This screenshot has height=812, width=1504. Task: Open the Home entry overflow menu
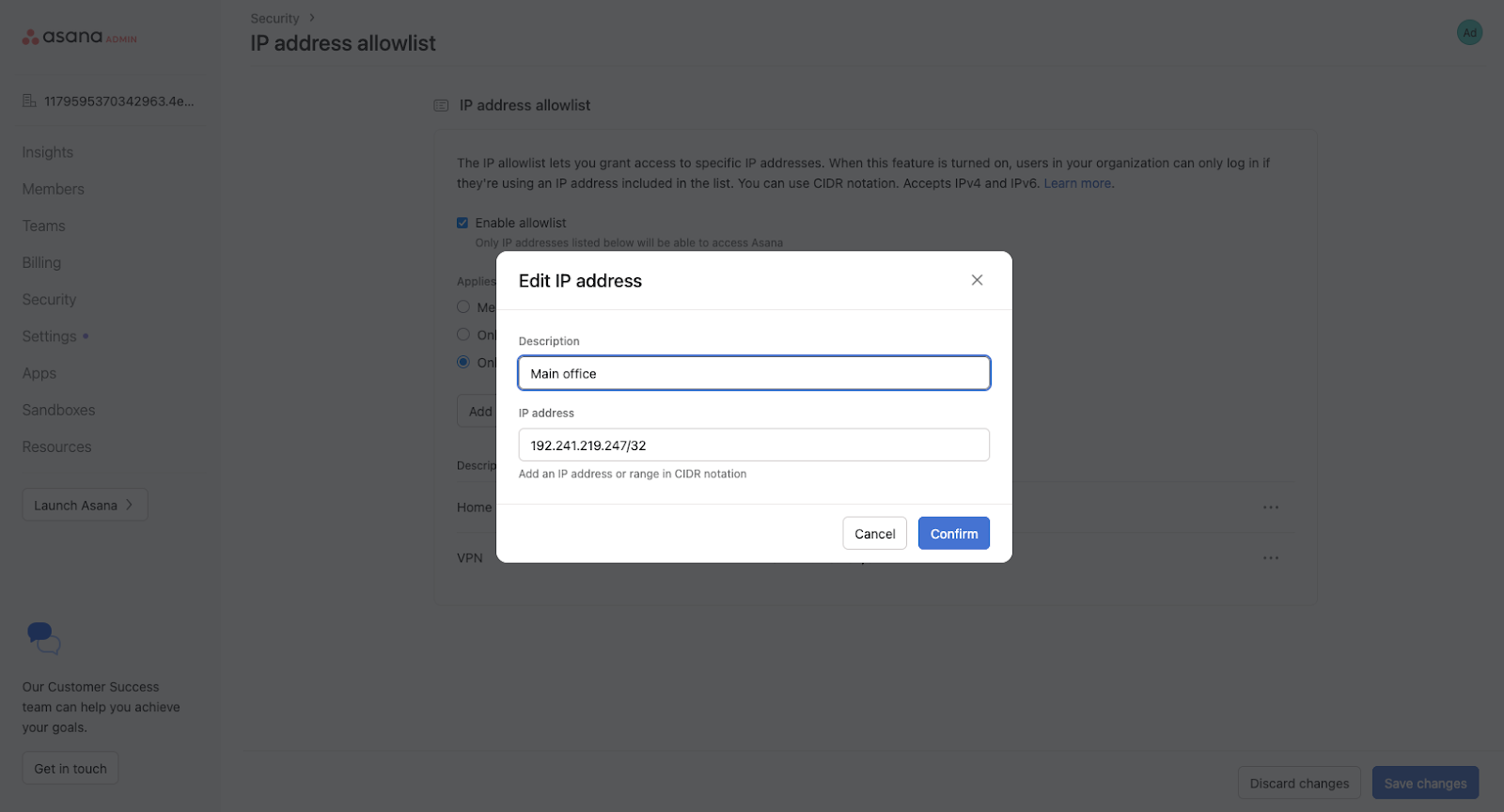1271,507
